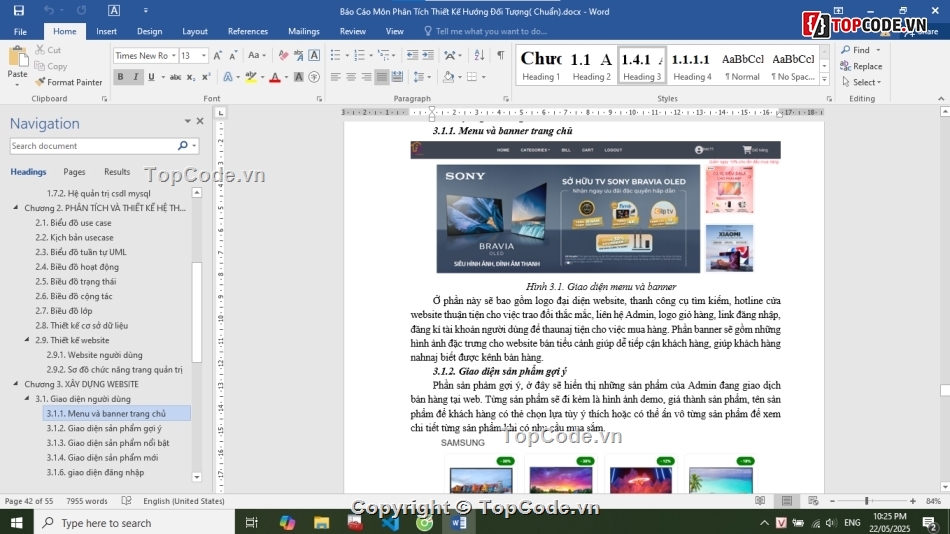Open the font name dropdown
This screenshot has height=534, width=950.
173,55
